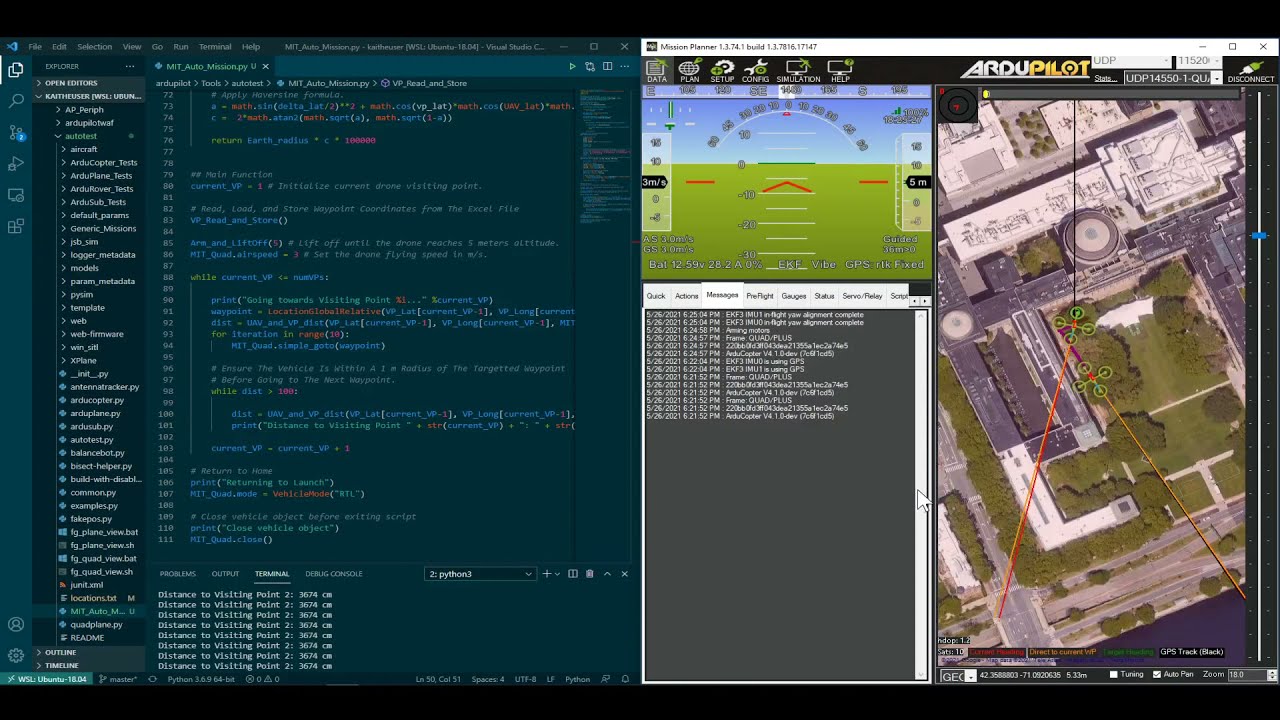
Task: Click Explorer more actions ellipsis
Action: coord(129,67)
